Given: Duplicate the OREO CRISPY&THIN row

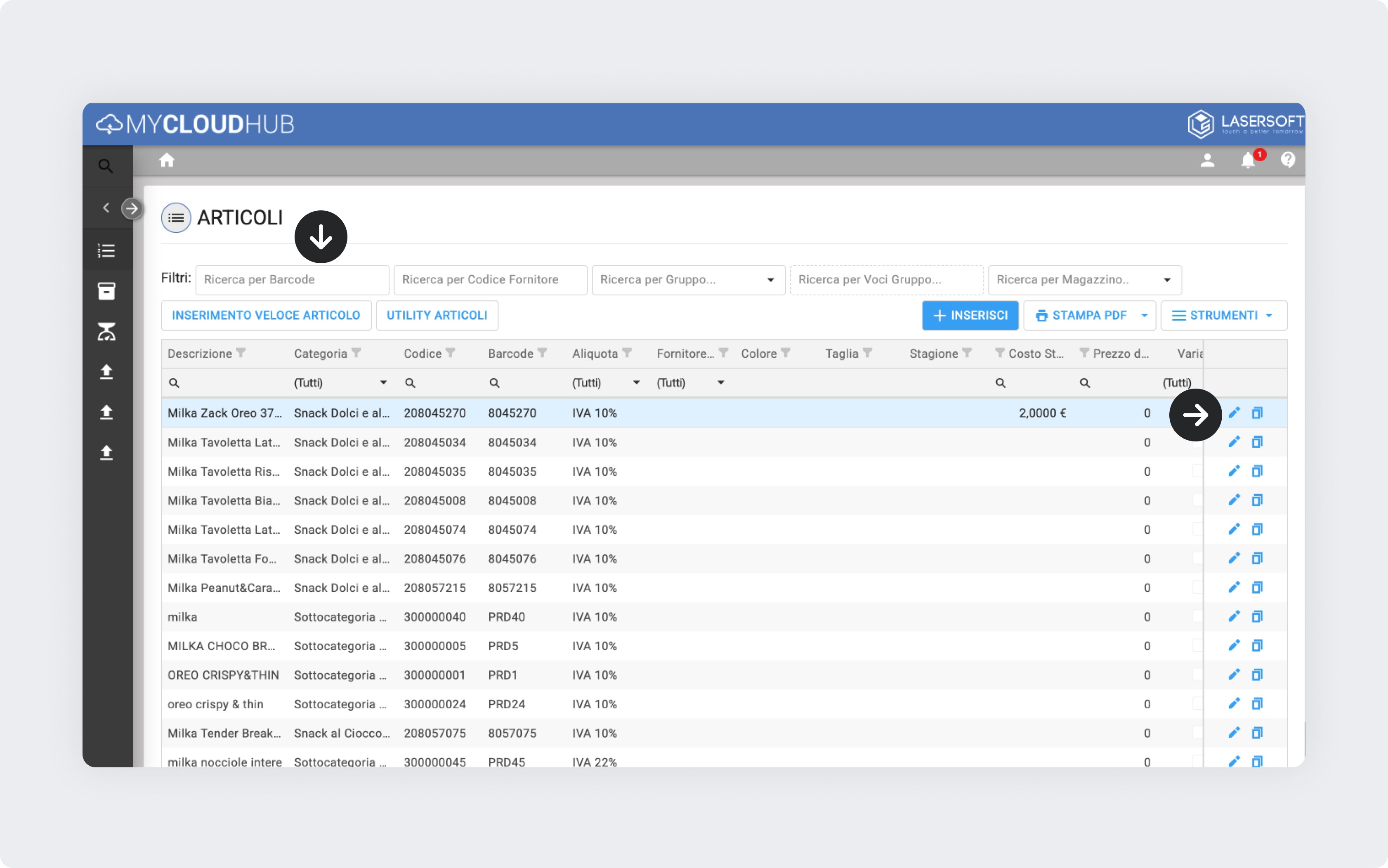Looking at the screenshot, I should [1257, 675].
